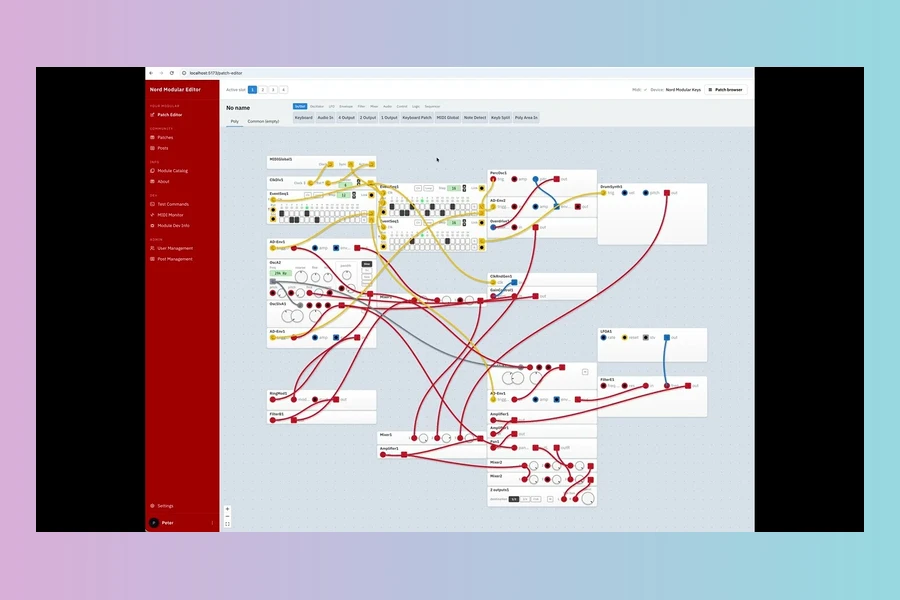Open the 2 outputs1 destination selector
The image size is (900, 600).
click(x=514, y=498)
